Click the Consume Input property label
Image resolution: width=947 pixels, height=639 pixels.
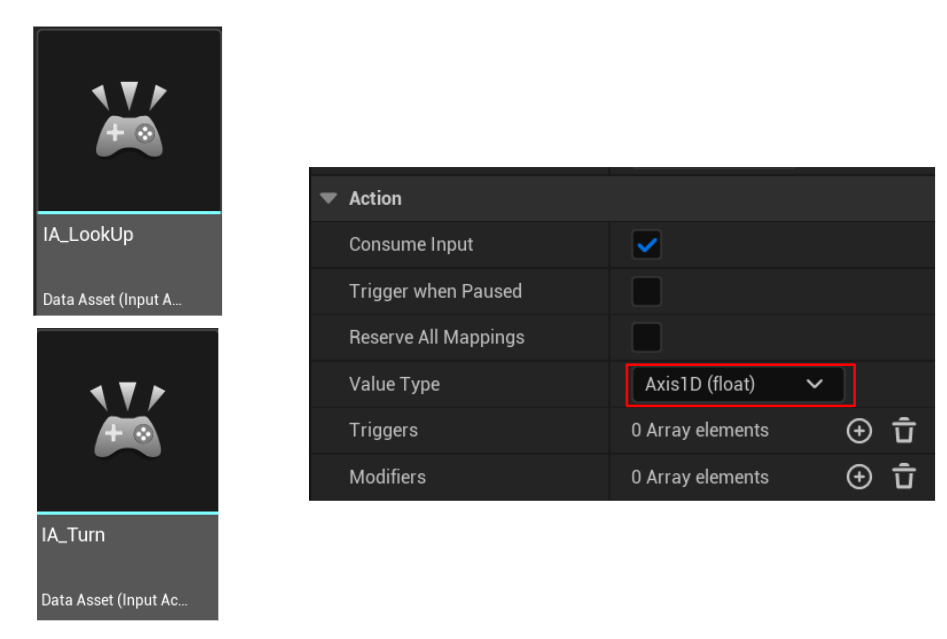click(411, 245)
